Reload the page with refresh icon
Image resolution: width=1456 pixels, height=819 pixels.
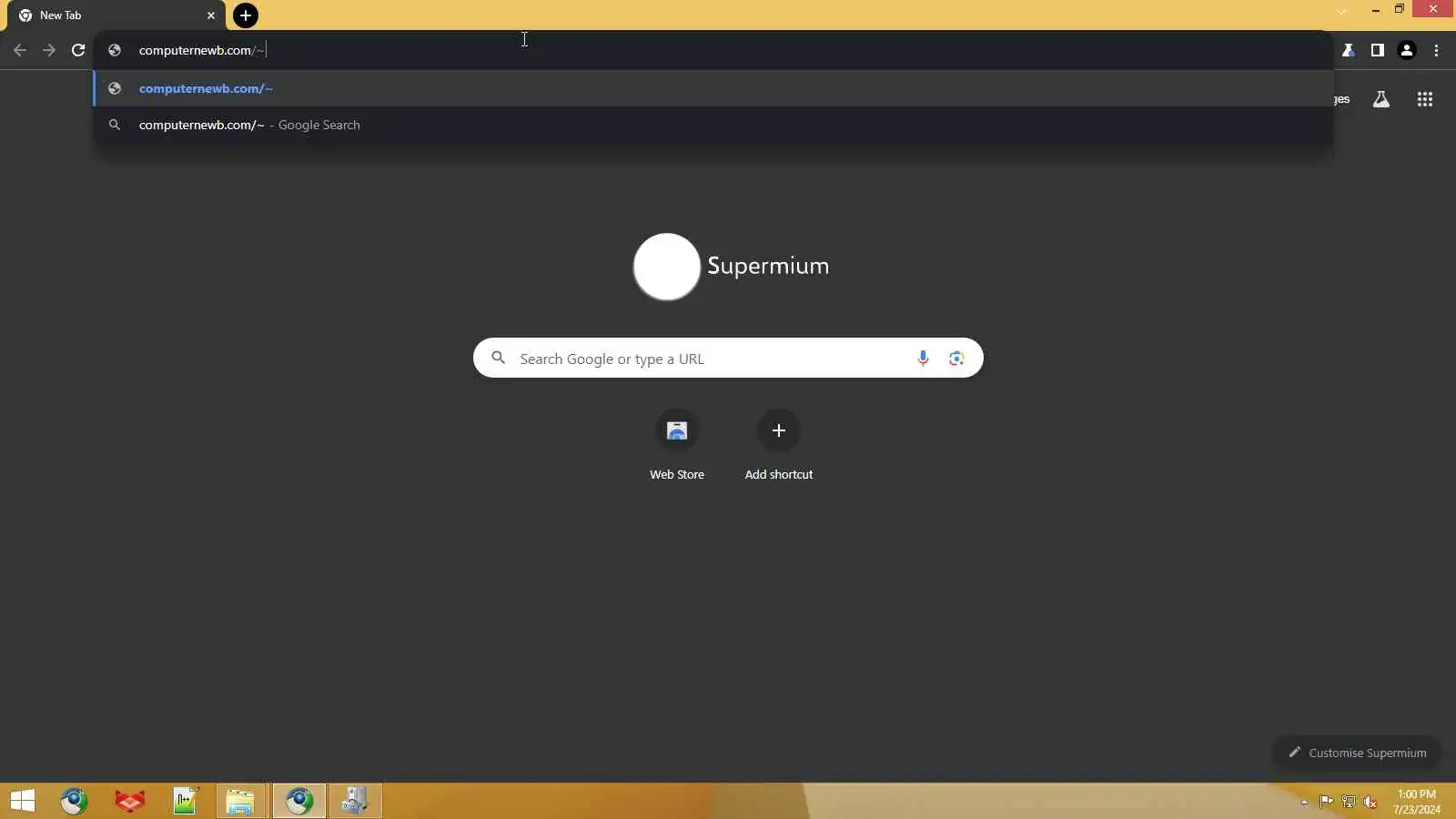(x=78, y=50)
